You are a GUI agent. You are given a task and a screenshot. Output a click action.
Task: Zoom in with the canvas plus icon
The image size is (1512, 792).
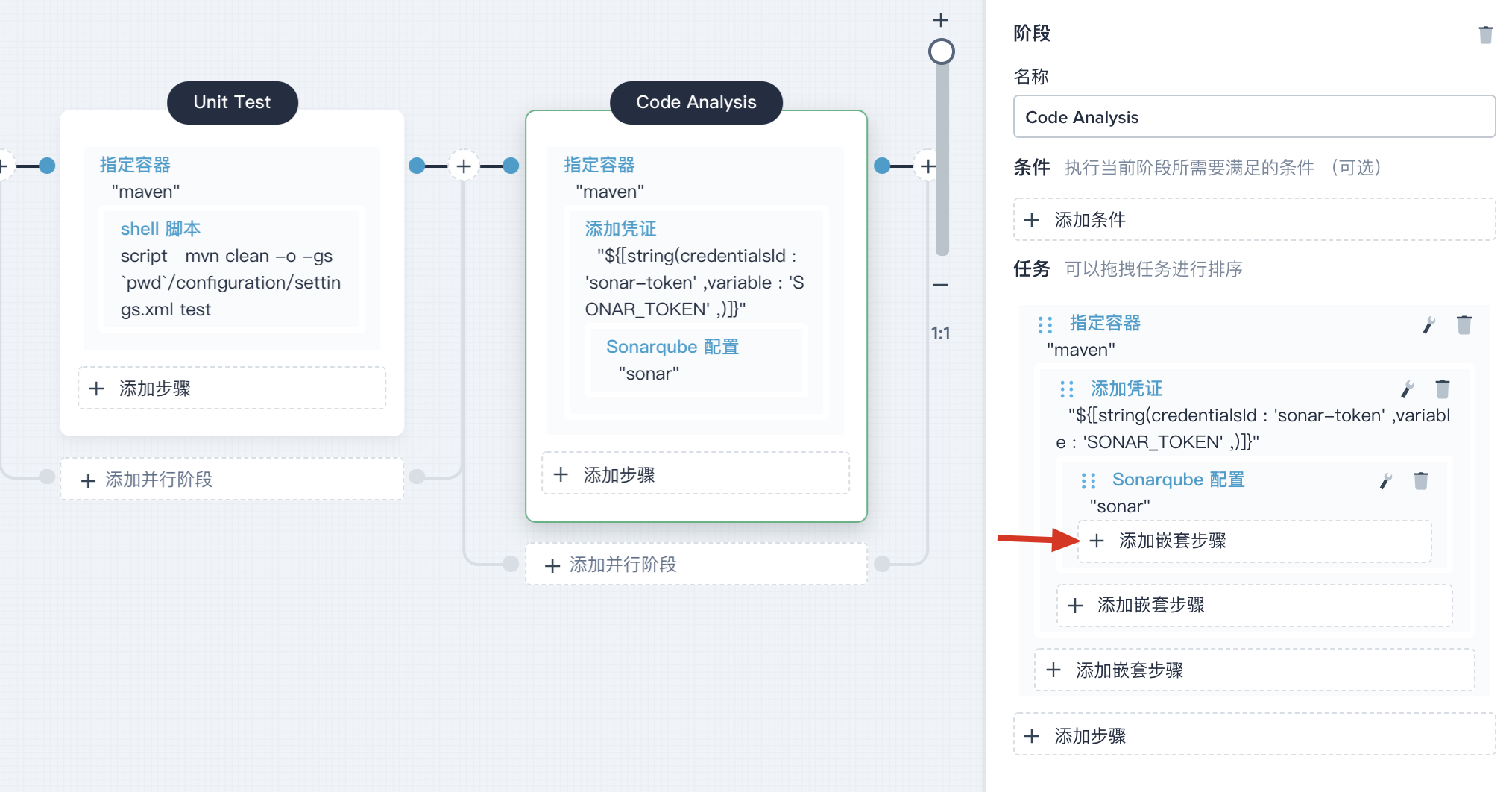941,20
